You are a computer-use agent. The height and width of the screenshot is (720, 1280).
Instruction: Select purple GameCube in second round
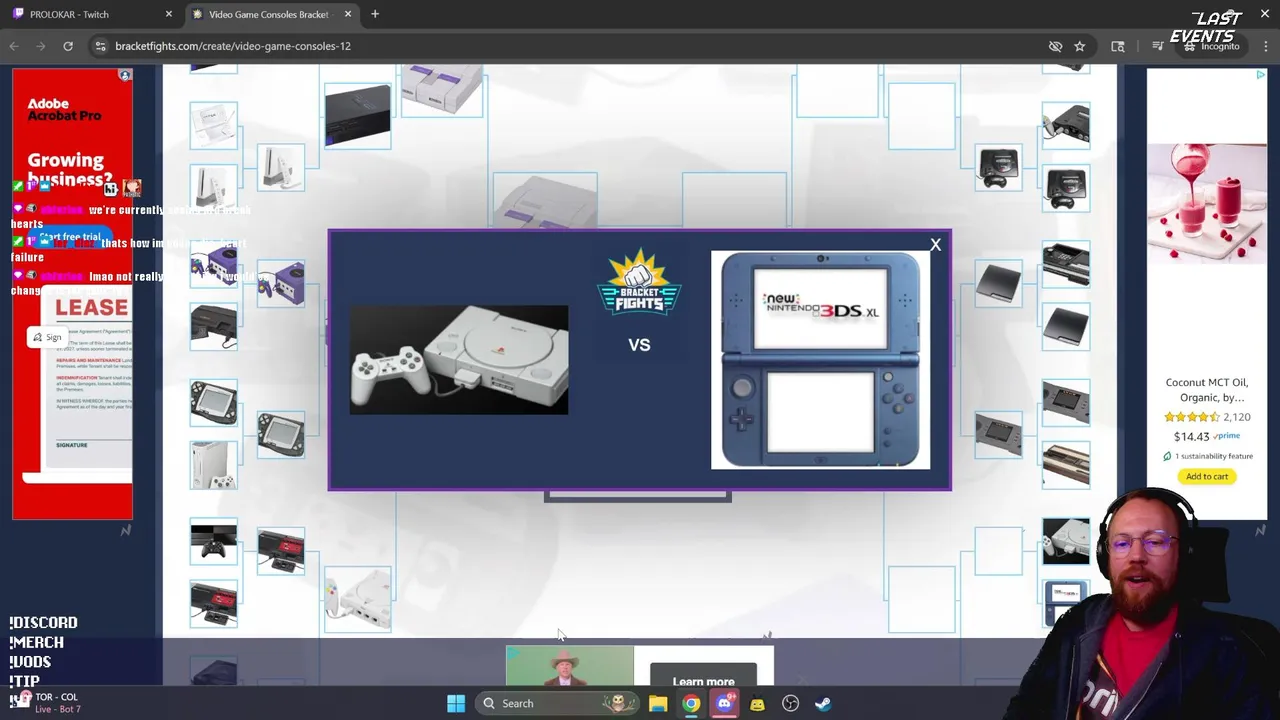281,284
